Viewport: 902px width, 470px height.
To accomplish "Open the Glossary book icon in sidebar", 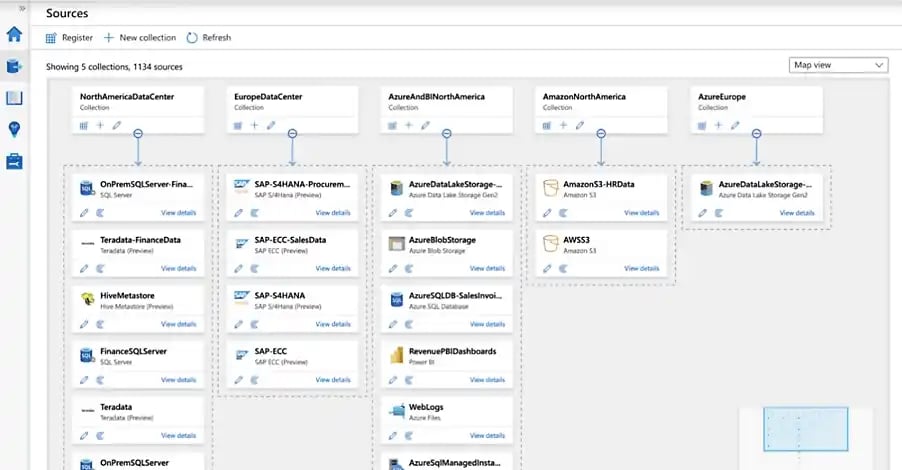I will pos(14,98).
